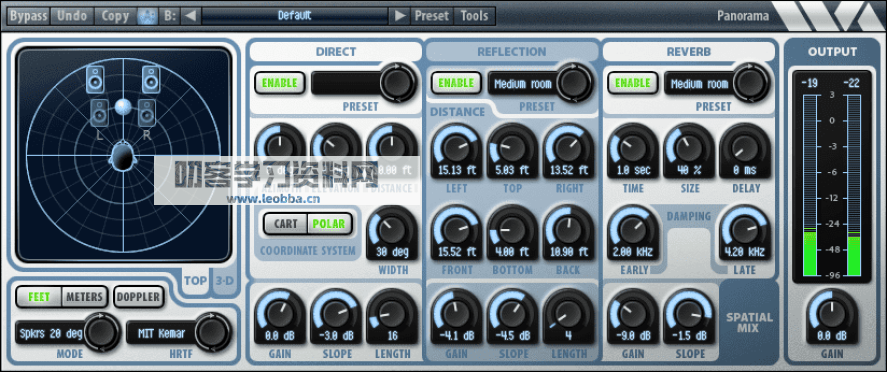The height and width of the screenshot is (372, 887).
Task: Click the -19 output peak readout
Action: [x=810, y=84]
